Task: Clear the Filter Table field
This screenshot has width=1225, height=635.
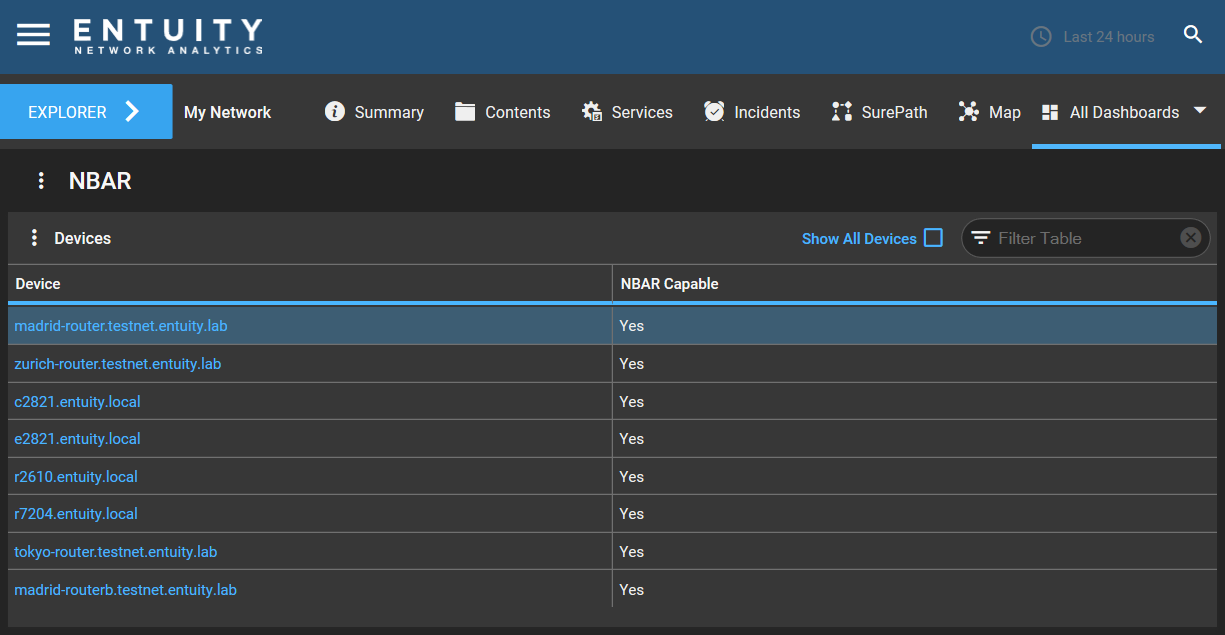Action: (x=1190, y=238)
